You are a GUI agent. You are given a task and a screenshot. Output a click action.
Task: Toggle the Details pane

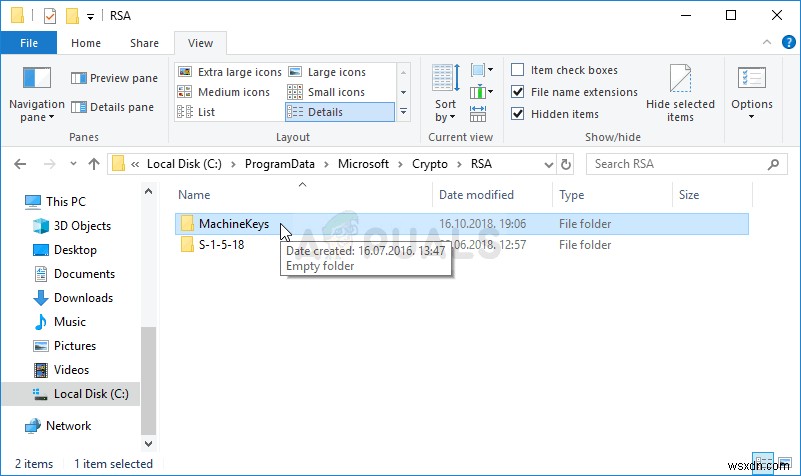click(x=112, y=107)
